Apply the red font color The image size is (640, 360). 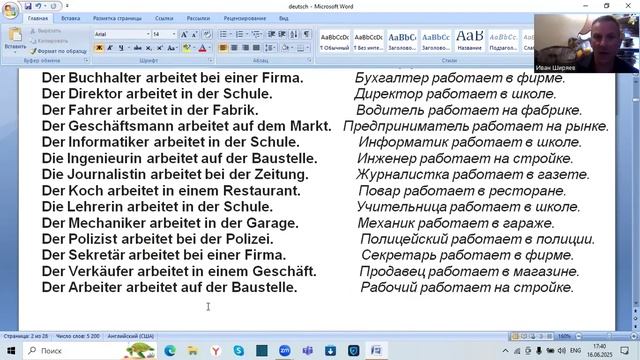click(202, 48)
